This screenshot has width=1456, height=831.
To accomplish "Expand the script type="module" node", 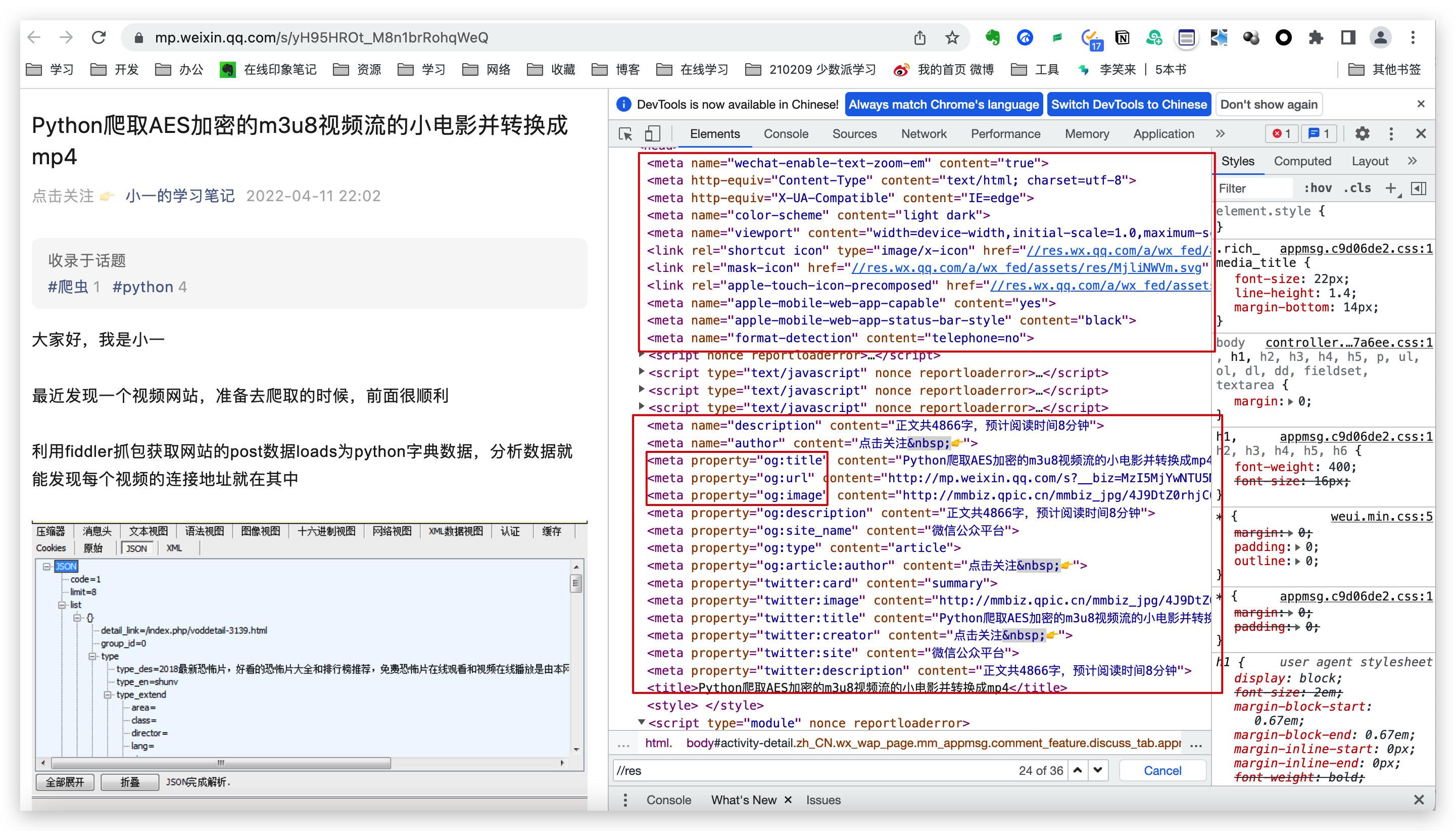I will pyautogui.click(x=642, y=722).
